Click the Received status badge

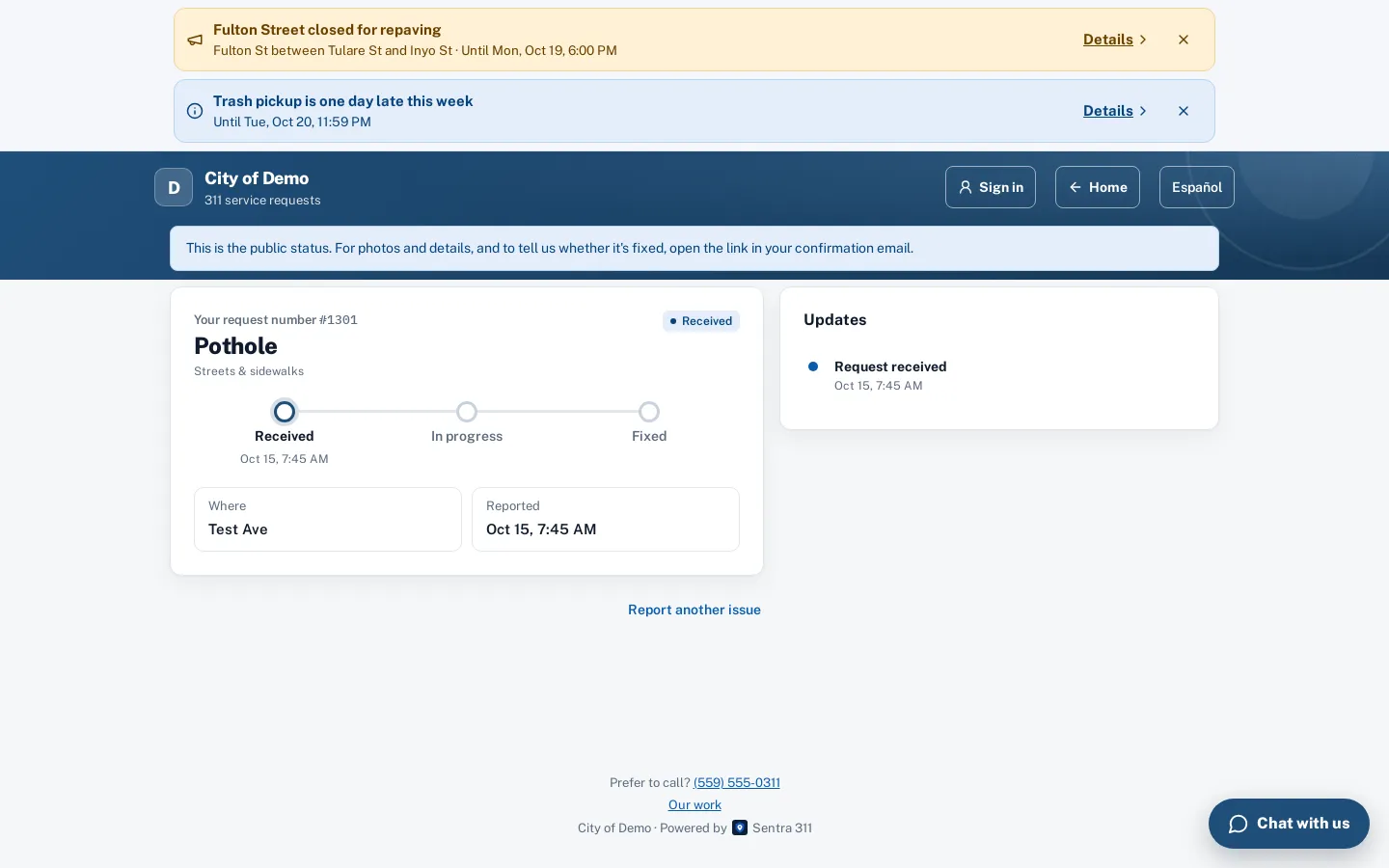(701, 321)
